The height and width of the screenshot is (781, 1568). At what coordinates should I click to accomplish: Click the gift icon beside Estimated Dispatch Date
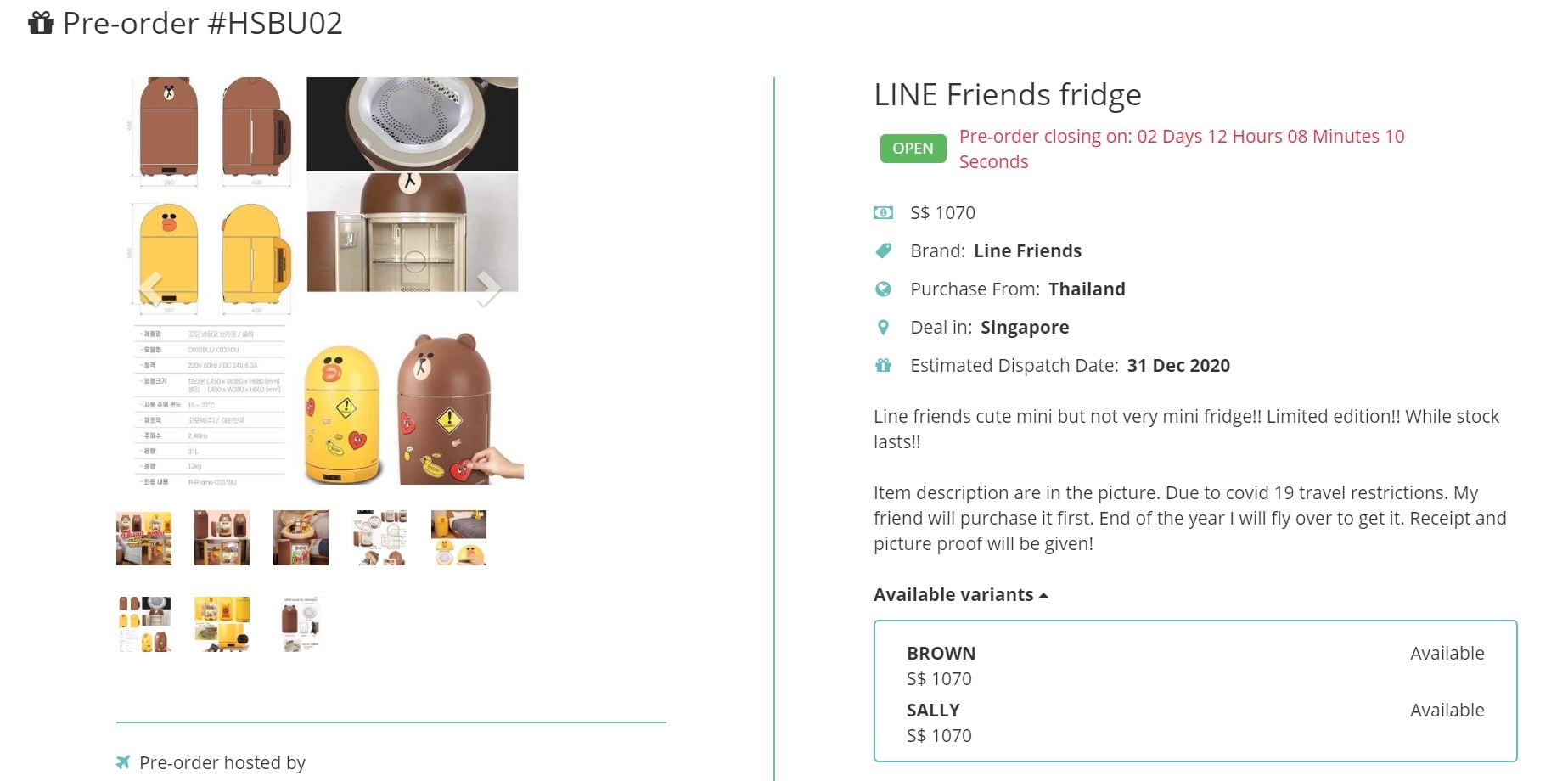883,365
